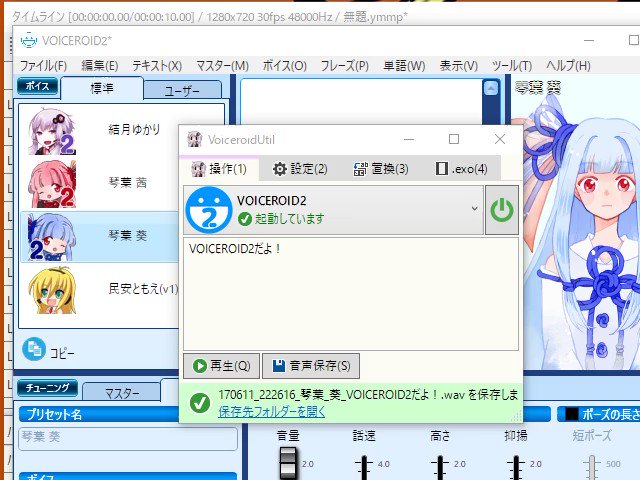Click the 音量 volume slider

[x=288, y=464]
